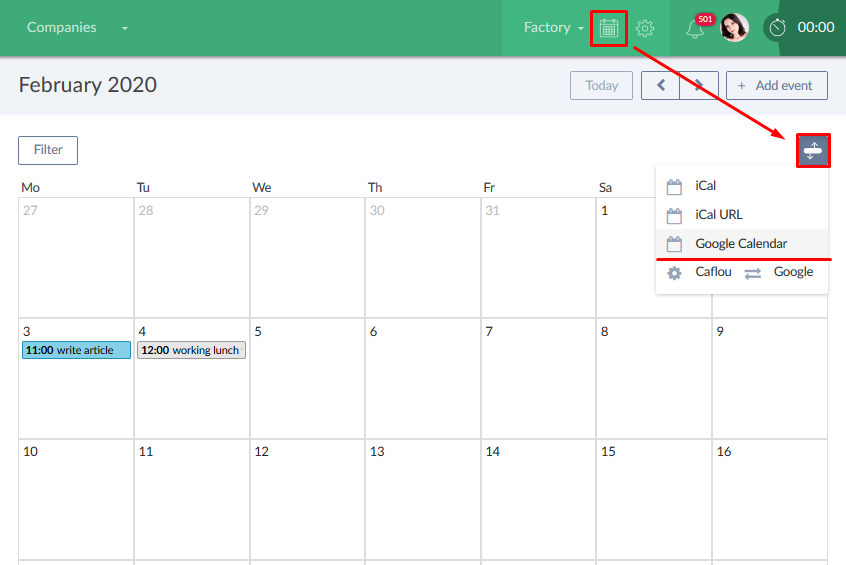Open notifications bell with 501 badge
This screenshot has height=565, width=846.
pos(695,29)
